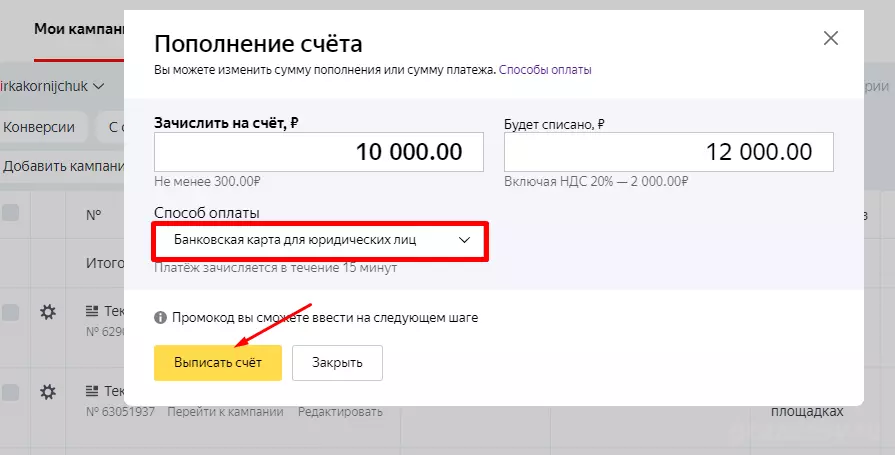
Task: Click Добавить кампанию in background page
Action: [x=63, y=166]
